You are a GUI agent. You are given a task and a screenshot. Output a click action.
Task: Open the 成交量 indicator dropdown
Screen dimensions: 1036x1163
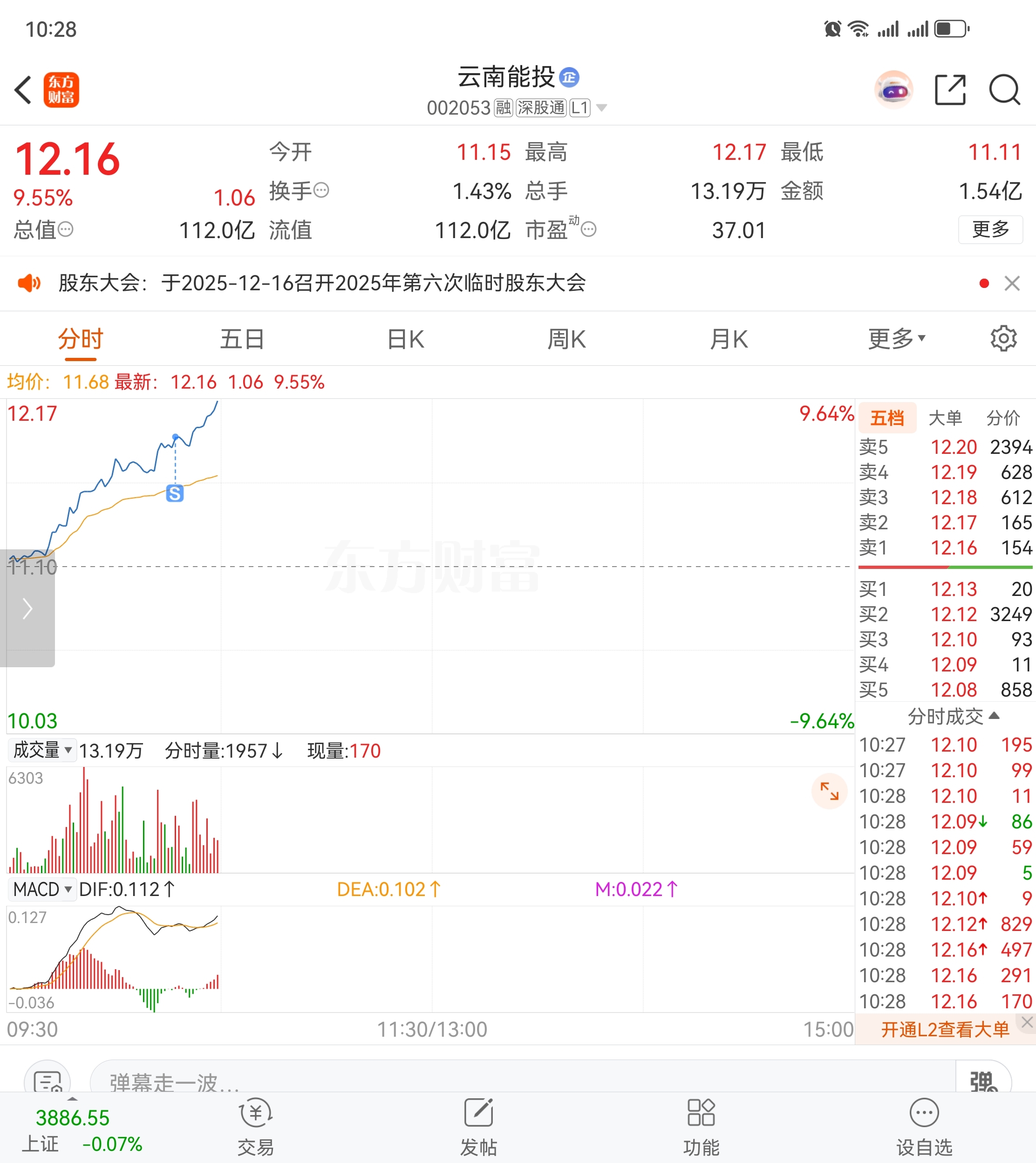43,750
